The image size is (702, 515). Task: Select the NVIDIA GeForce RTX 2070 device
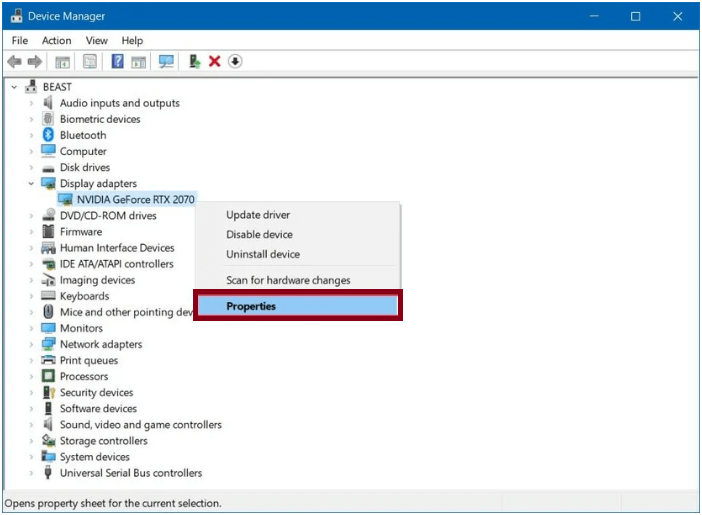[135, 200]
